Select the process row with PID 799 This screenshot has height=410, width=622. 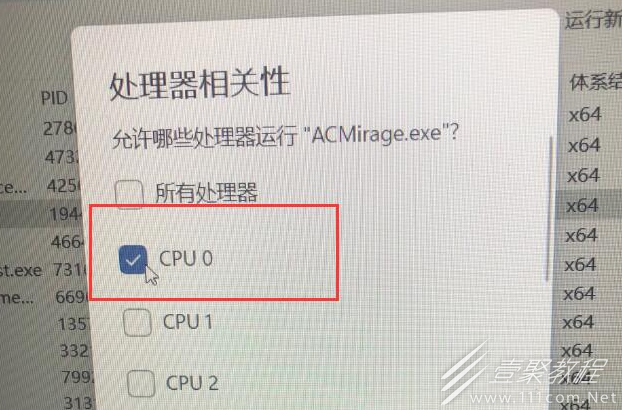coord(46,377)
